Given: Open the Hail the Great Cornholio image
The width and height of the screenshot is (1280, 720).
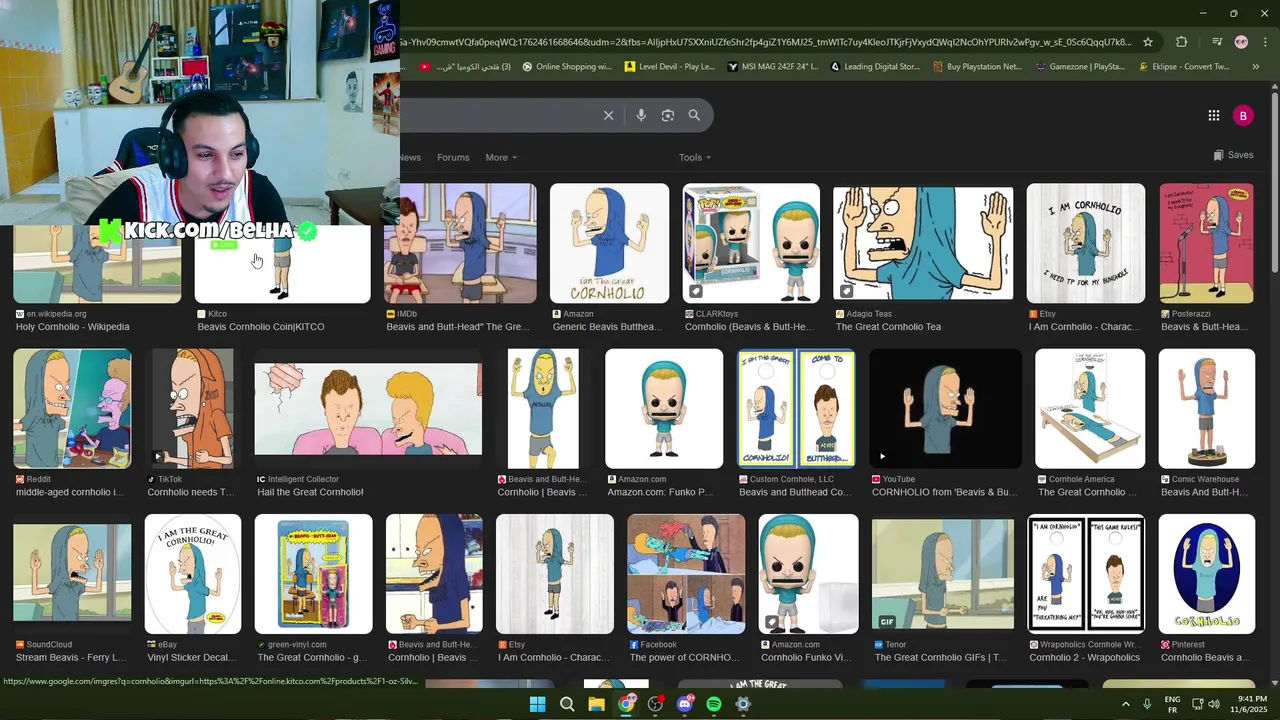Looking at the screenshot, I should (368, 408).
